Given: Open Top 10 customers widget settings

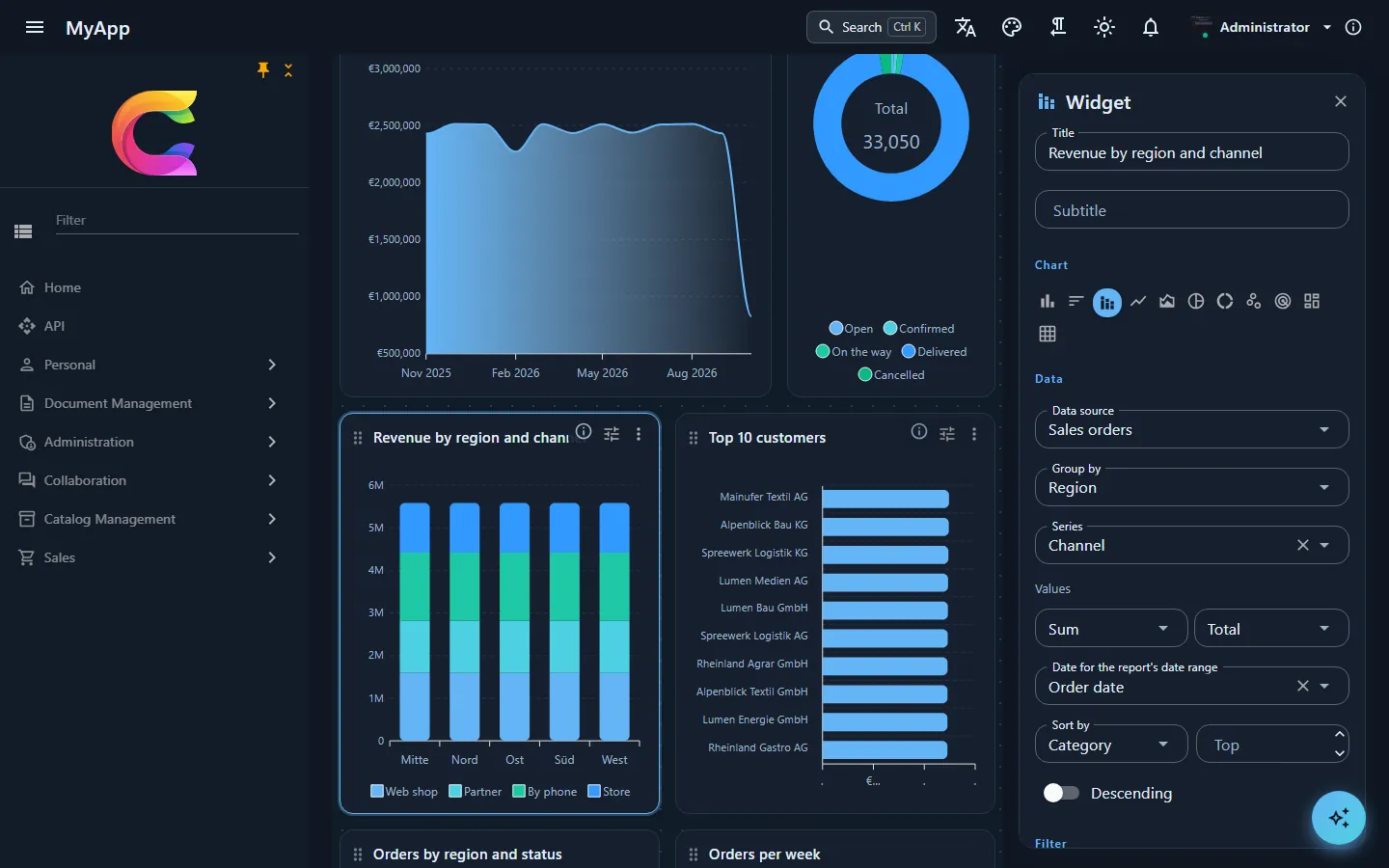Looking at the screenshot, I should tap(947, 434).
